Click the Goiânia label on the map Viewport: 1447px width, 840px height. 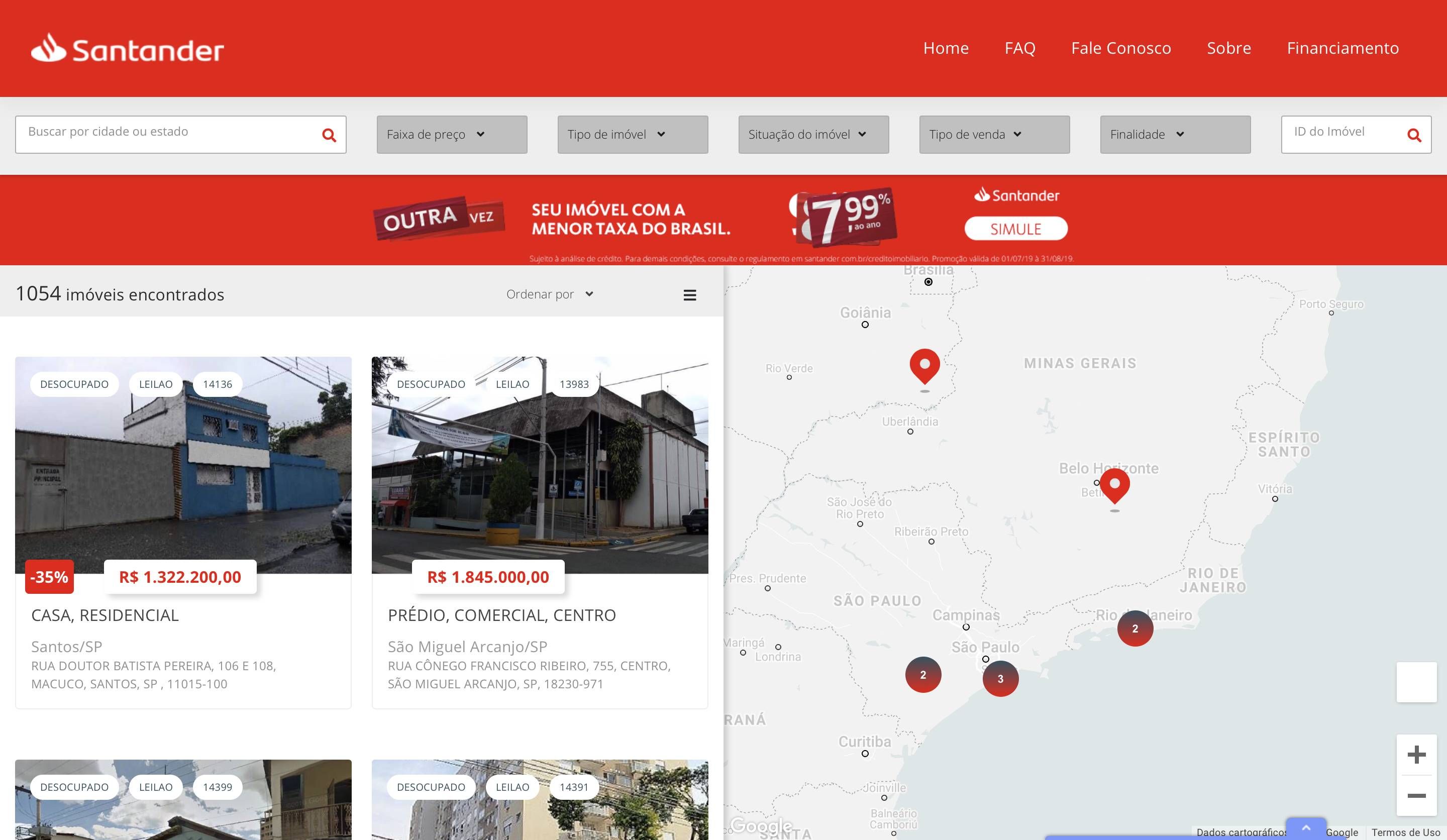(x=865, y=313)
